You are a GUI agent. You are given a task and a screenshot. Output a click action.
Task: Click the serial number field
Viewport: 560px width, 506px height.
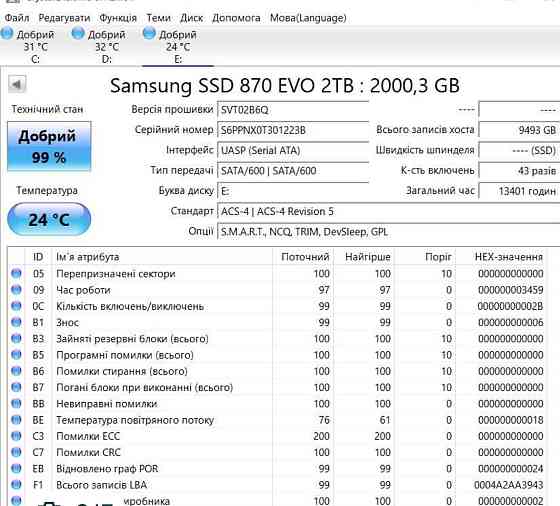(x=293, y=130)
